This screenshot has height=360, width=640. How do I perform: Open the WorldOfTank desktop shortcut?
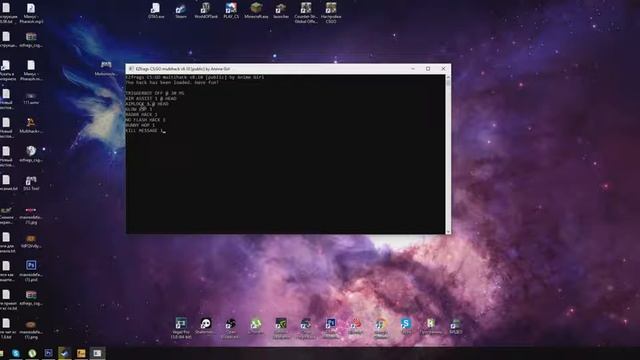pyautogui.click(x=206, y=11)
